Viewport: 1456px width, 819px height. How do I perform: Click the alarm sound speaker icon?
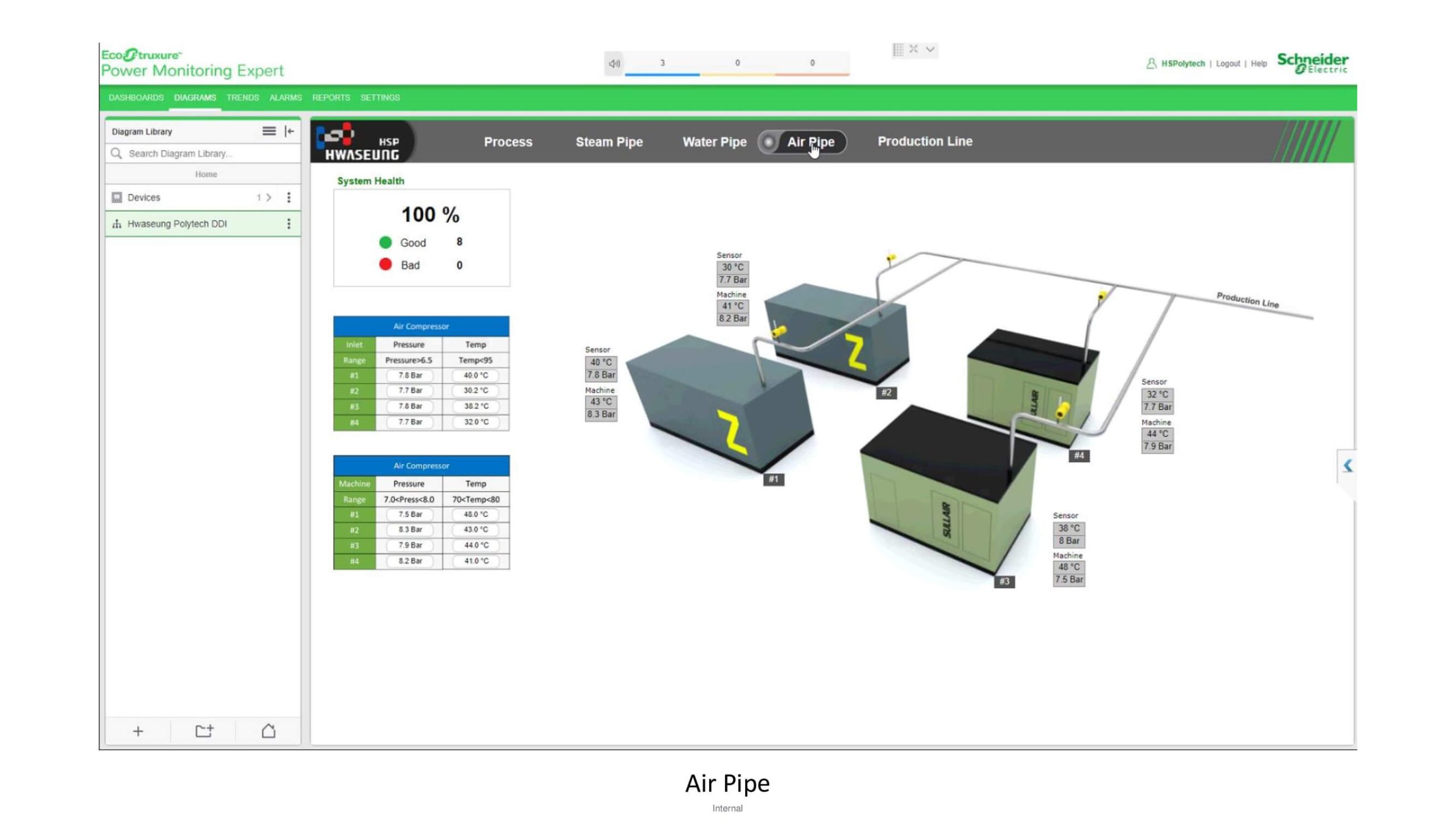click(614, 63)
